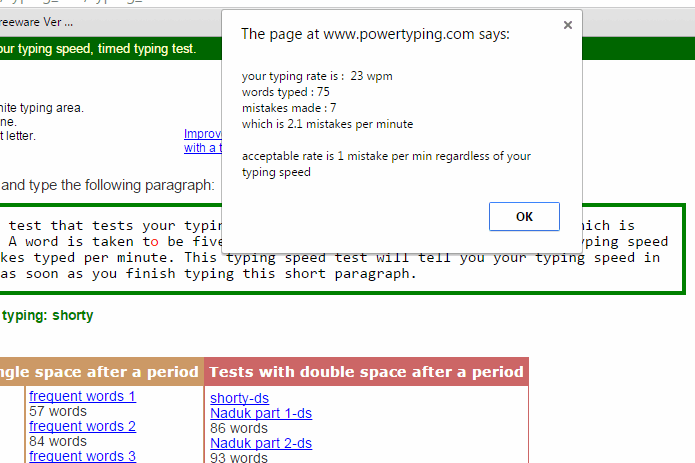
Task: Close the powertyping.com alert dialog
Action: pyautogui.click(x=567, y=25)
